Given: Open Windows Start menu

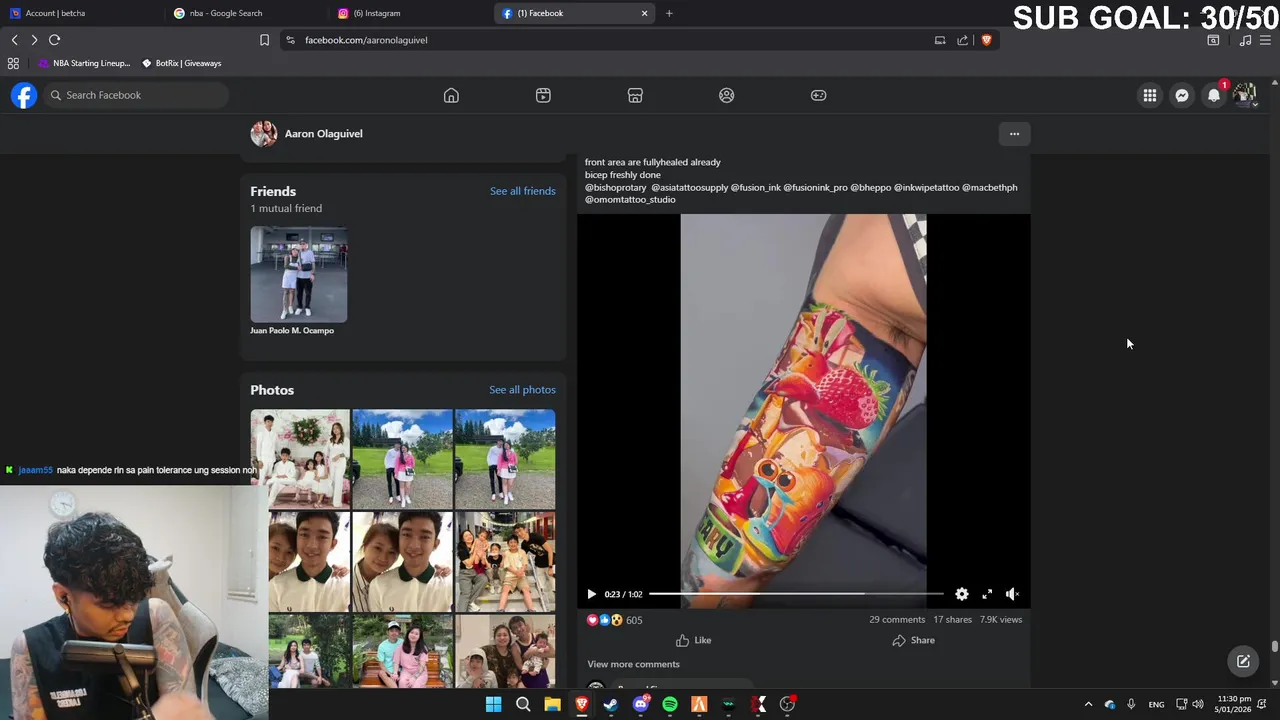Looking at the screenshot, I should click(x=493, y=704).
